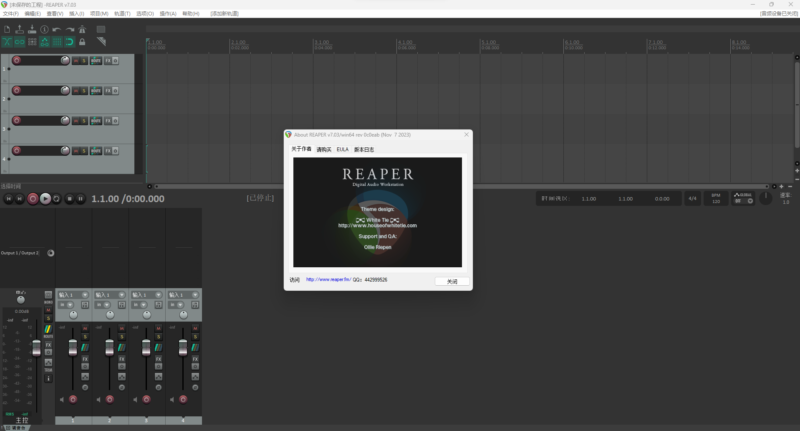The height and width of the screenshot is (431, 800).
Task: Open the 4/4 time signature selector
Action: click(x=692, y=199)
